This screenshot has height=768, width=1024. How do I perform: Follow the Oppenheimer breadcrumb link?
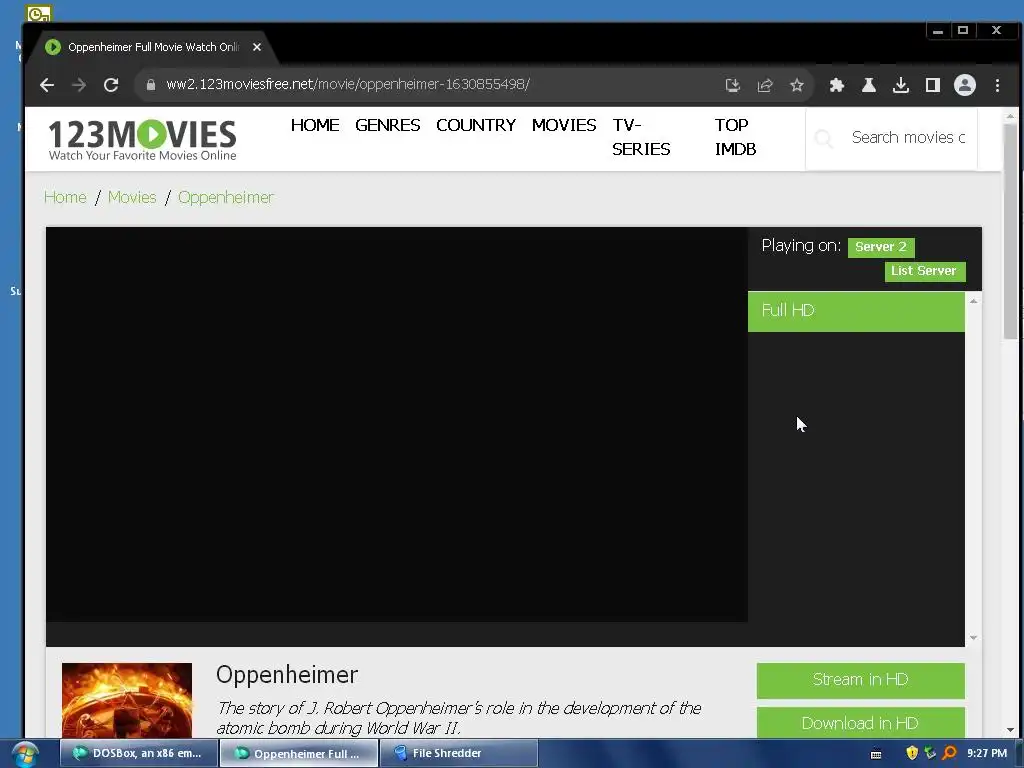tap(226, 197)
